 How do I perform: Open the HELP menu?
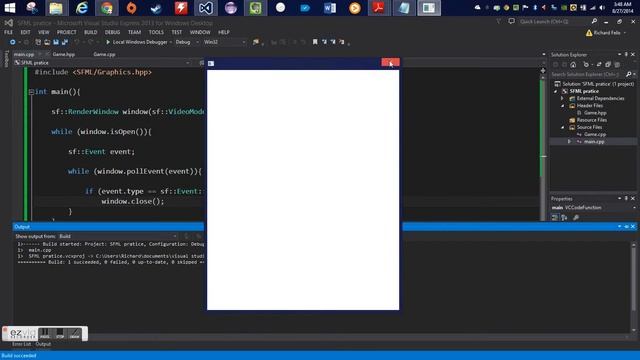[224, 32]
